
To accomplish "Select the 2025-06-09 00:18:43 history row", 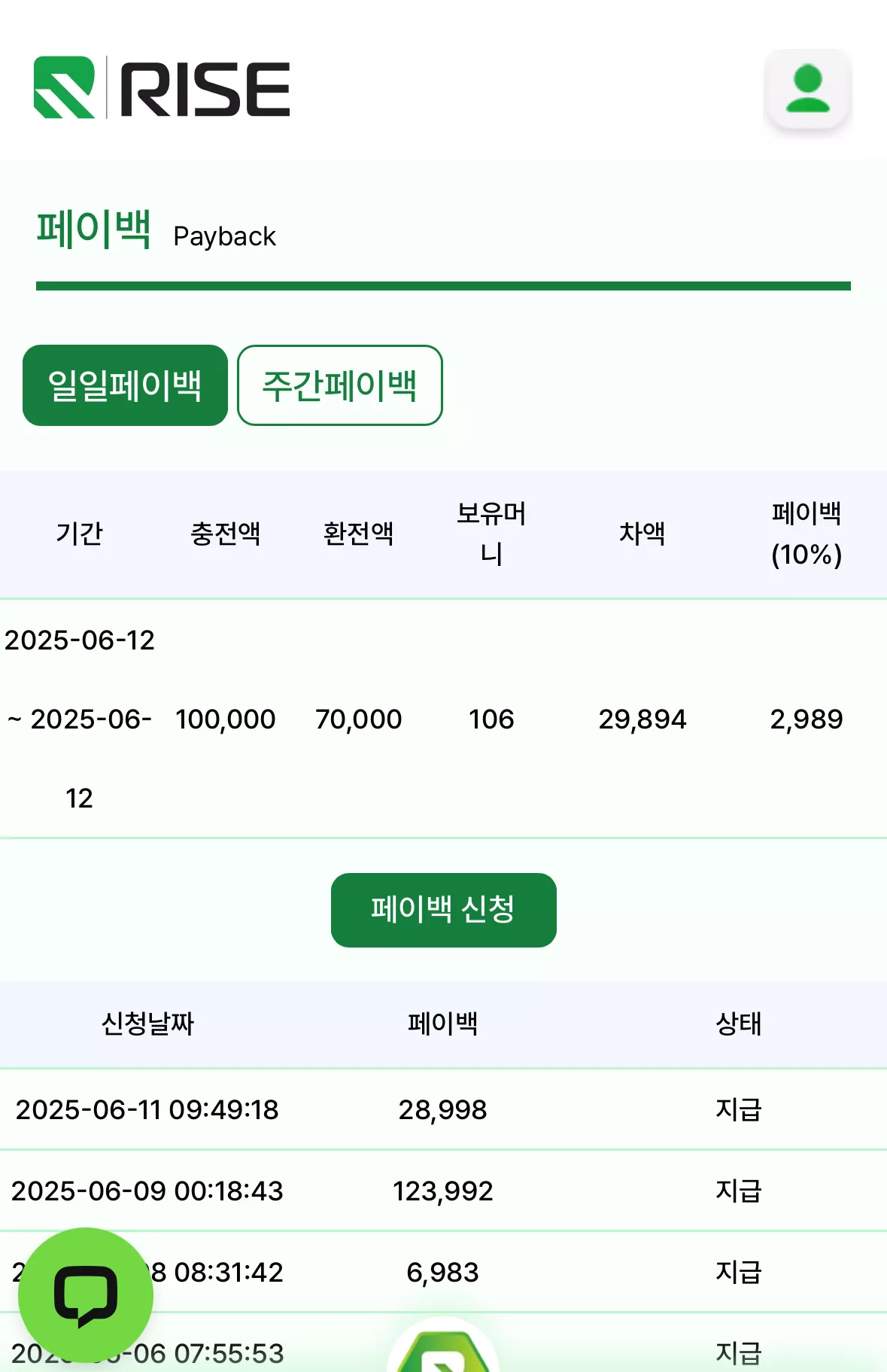I will coord(443,1191).
